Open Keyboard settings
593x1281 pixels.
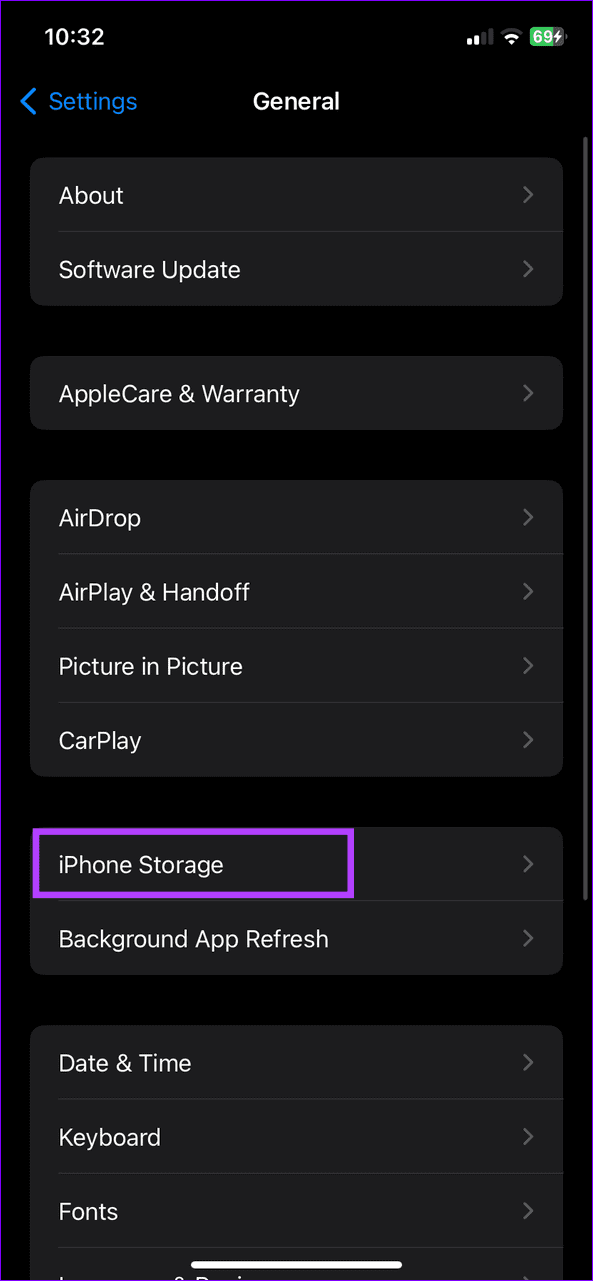point(296,1137)
